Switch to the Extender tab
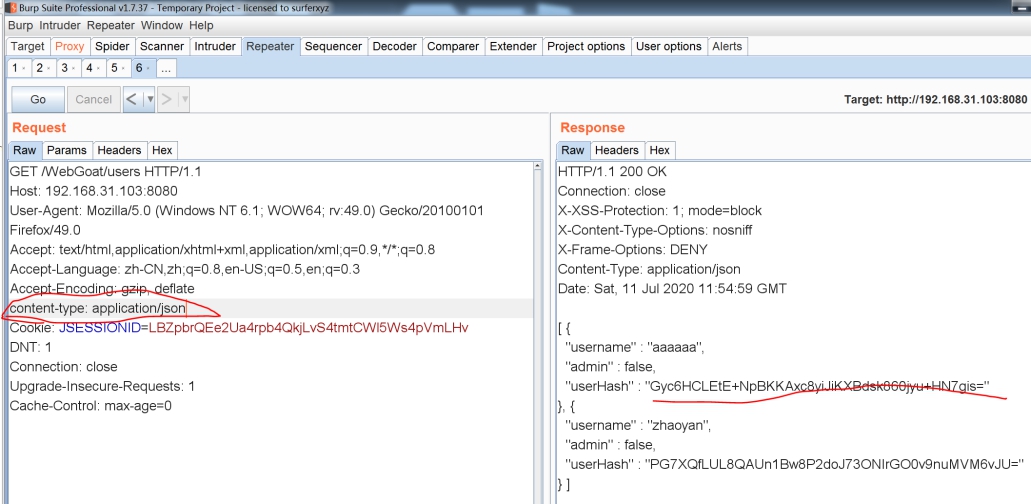This screenshot has width=1031, height=504. (x=513, y=47)
